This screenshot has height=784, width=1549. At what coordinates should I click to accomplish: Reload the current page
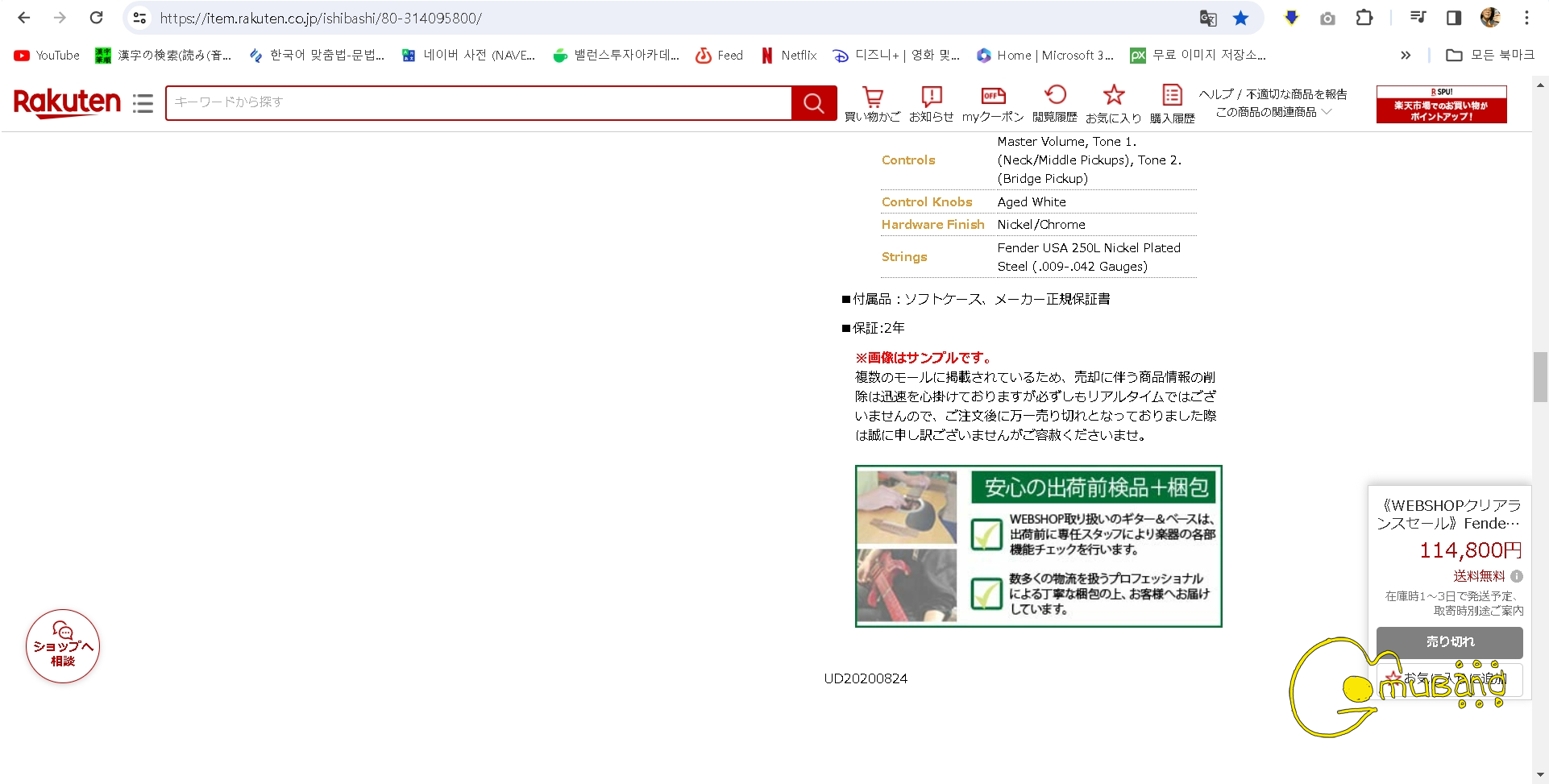[96, 18]
